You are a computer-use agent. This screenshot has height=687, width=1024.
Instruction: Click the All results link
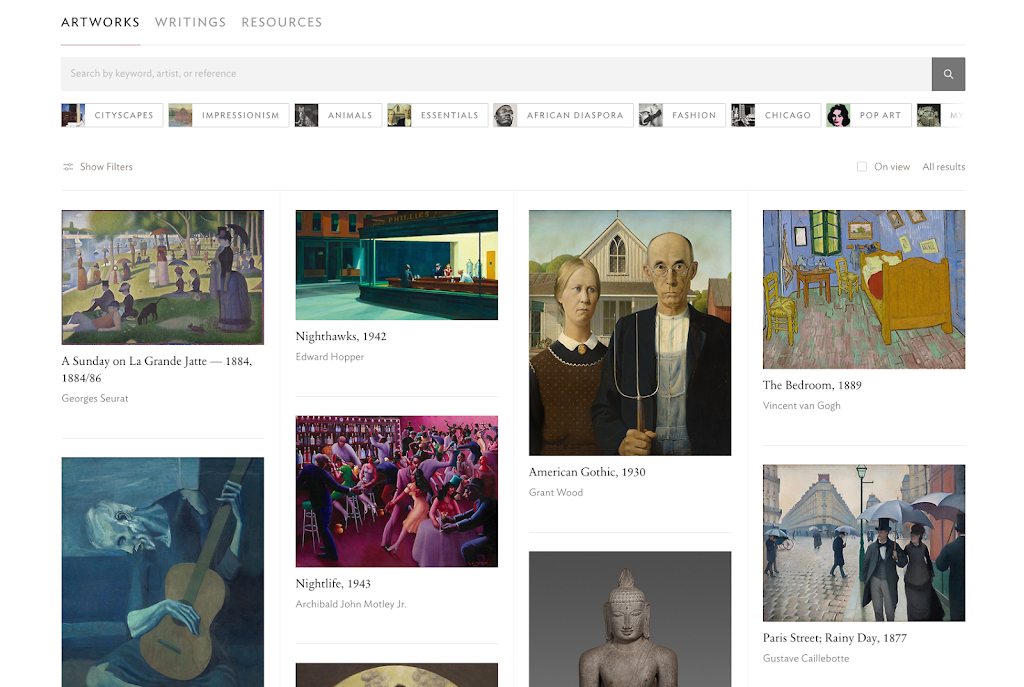tap(944, 167)
